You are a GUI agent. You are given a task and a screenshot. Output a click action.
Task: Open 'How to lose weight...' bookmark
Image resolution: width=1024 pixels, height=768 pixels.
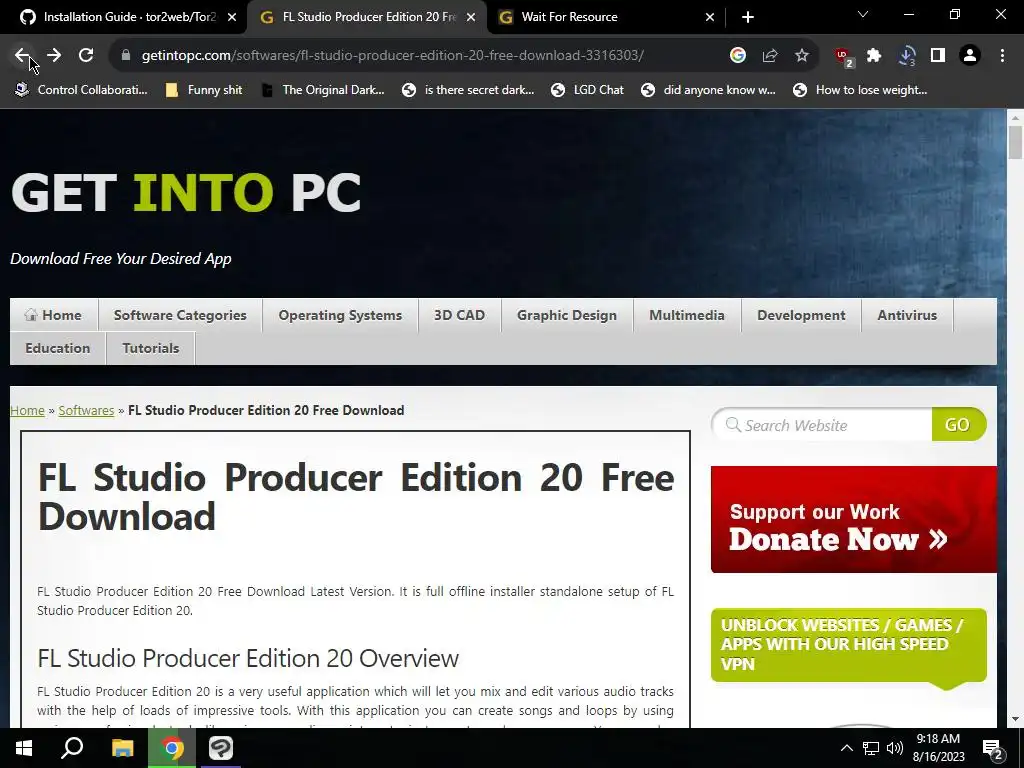coord(860,90)
